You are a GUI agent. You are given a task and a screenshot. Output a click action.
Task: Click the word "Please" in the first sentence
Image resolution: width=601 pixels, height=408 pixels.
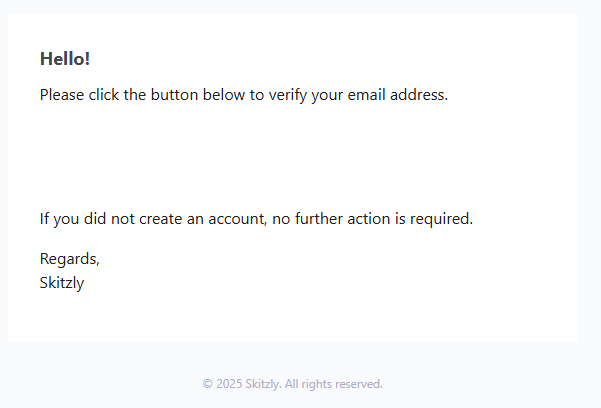(62, 96)
